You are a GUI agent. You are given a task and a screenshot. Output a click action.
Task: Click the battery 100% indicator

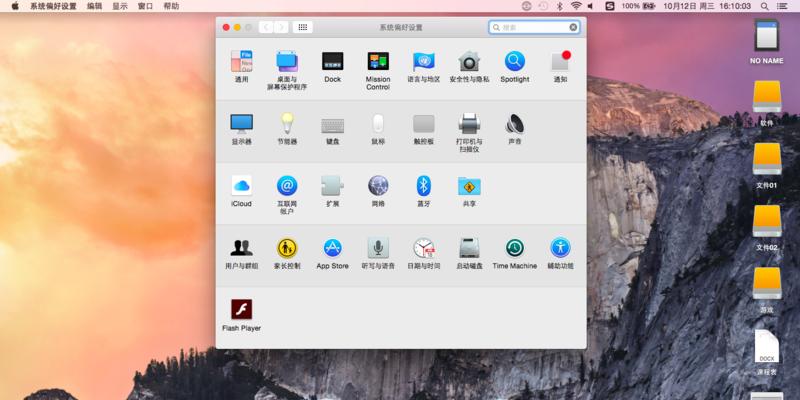pyautogui.click(x=638, y=6)
